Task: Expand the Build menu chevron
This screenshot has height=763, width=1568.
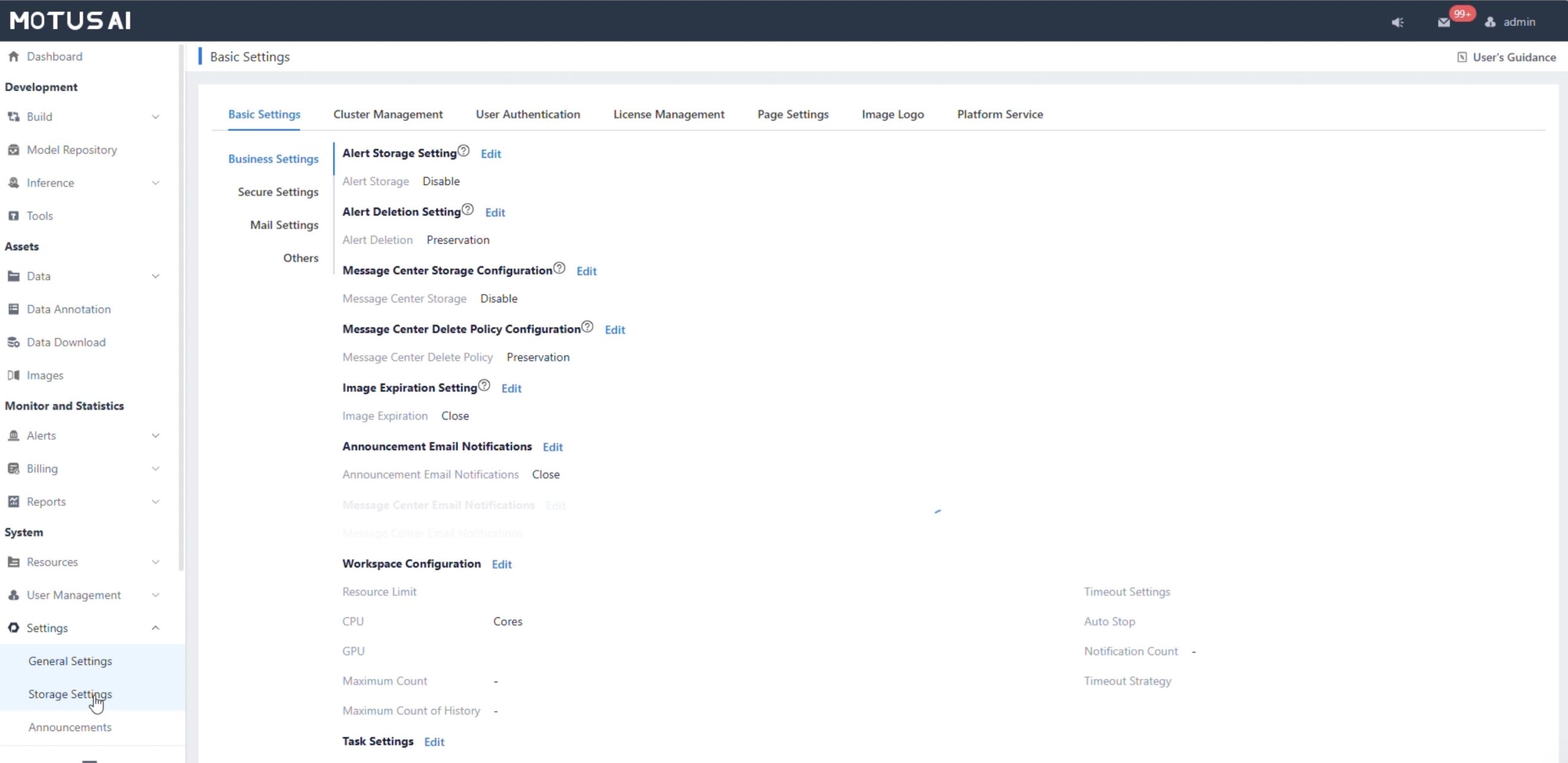Action: 156,116
